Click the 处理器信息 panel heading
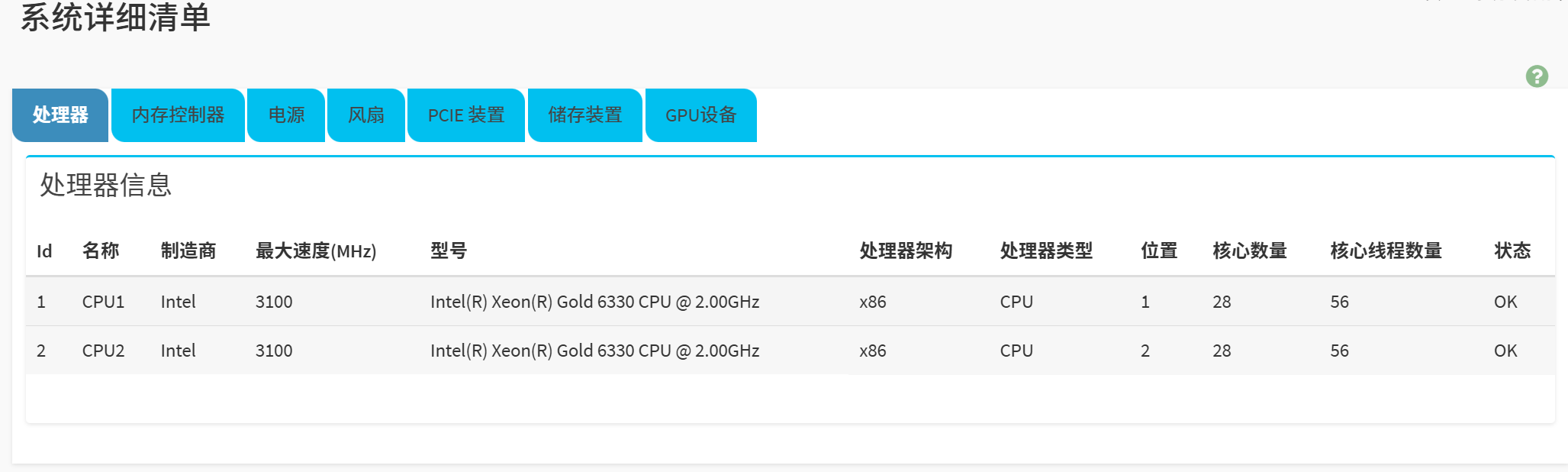Screen dimensions: 1568x472 click(x=106, y=185)
